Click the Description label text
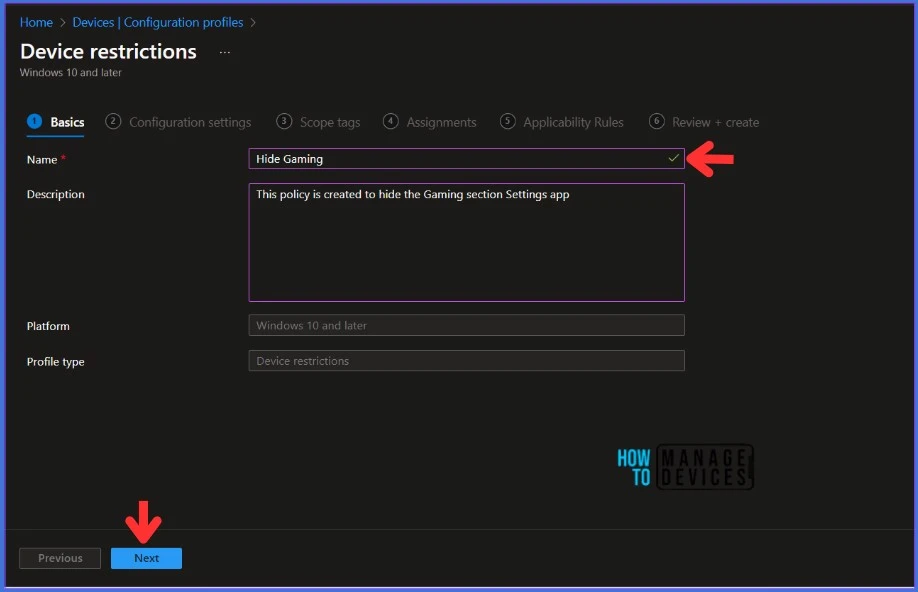The image size is (918, 592). pyautogui.click(x=56, y=194)
